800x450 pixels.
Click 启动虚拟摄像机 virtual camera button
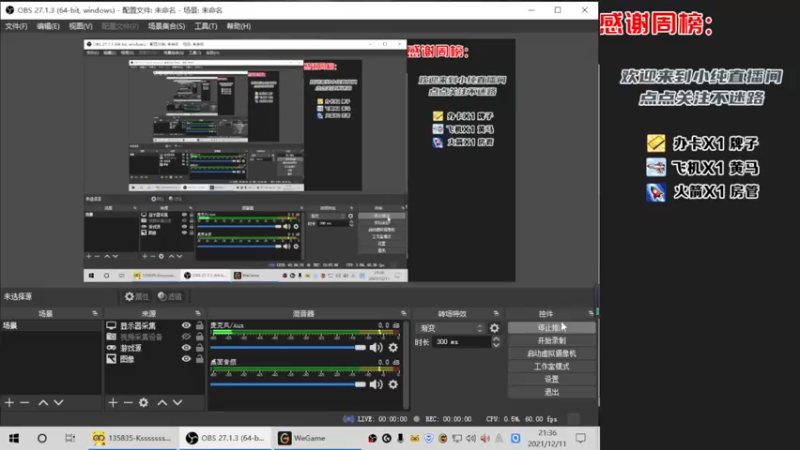pos(552,353)
